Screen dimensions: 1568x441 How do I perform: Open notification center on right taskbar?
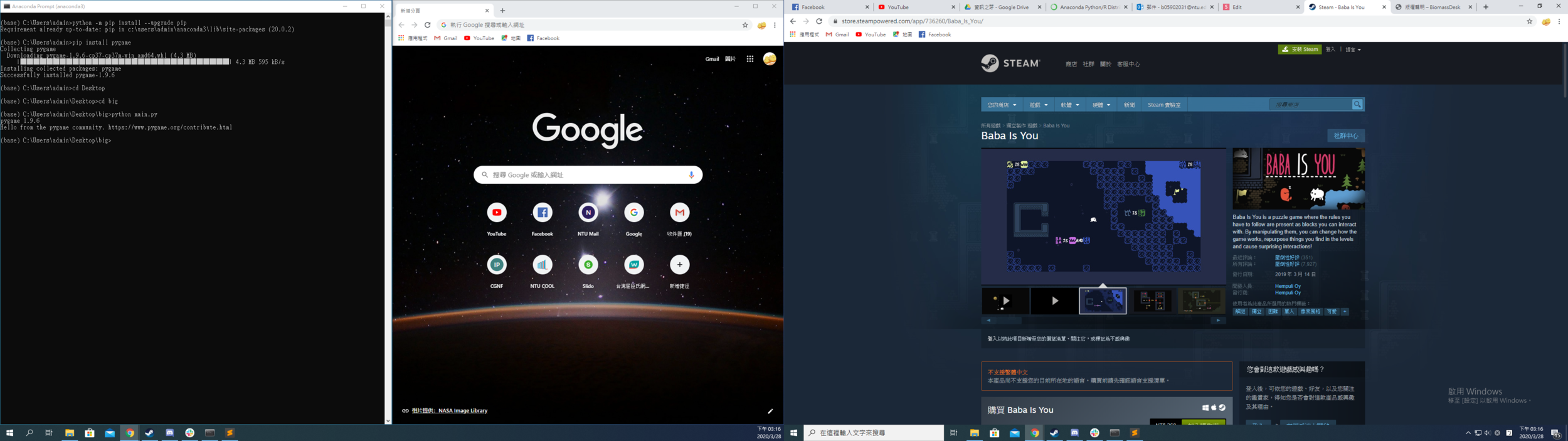point(1555,433)
